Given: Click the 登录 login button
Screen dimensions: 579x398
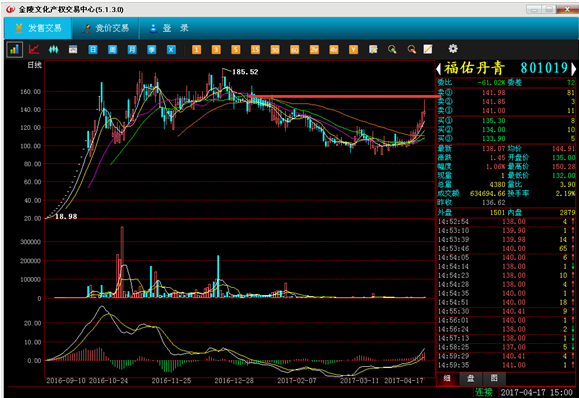Looking at the screenshot, I should [169, 28].
